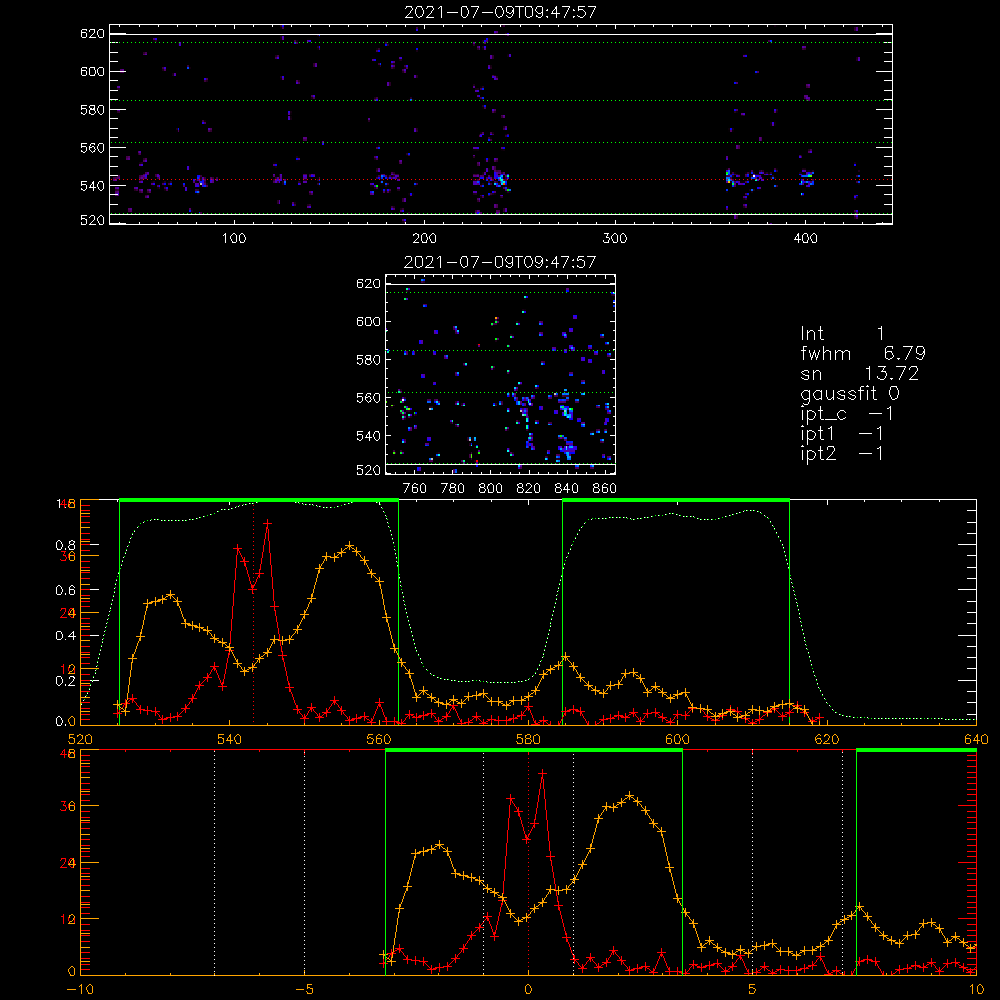Click x-axis label 200 of the top panel
This screenshot has width=1000, height=1000.
click(424, 239)
